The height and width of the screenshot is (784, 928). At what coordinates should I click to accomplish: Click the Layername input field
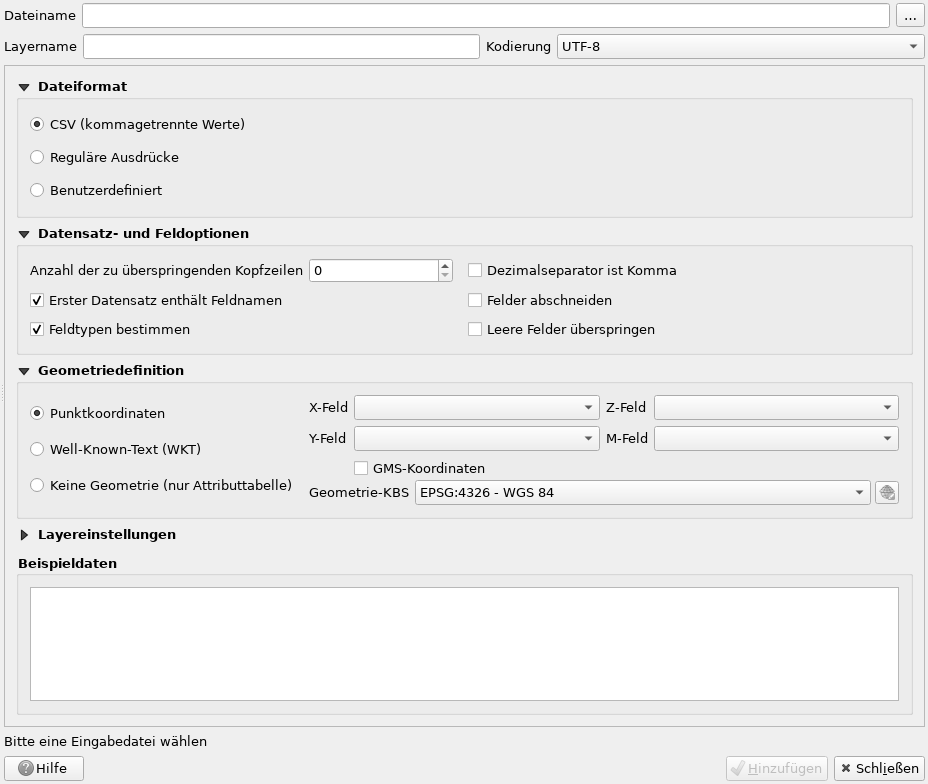pos(281,47)
